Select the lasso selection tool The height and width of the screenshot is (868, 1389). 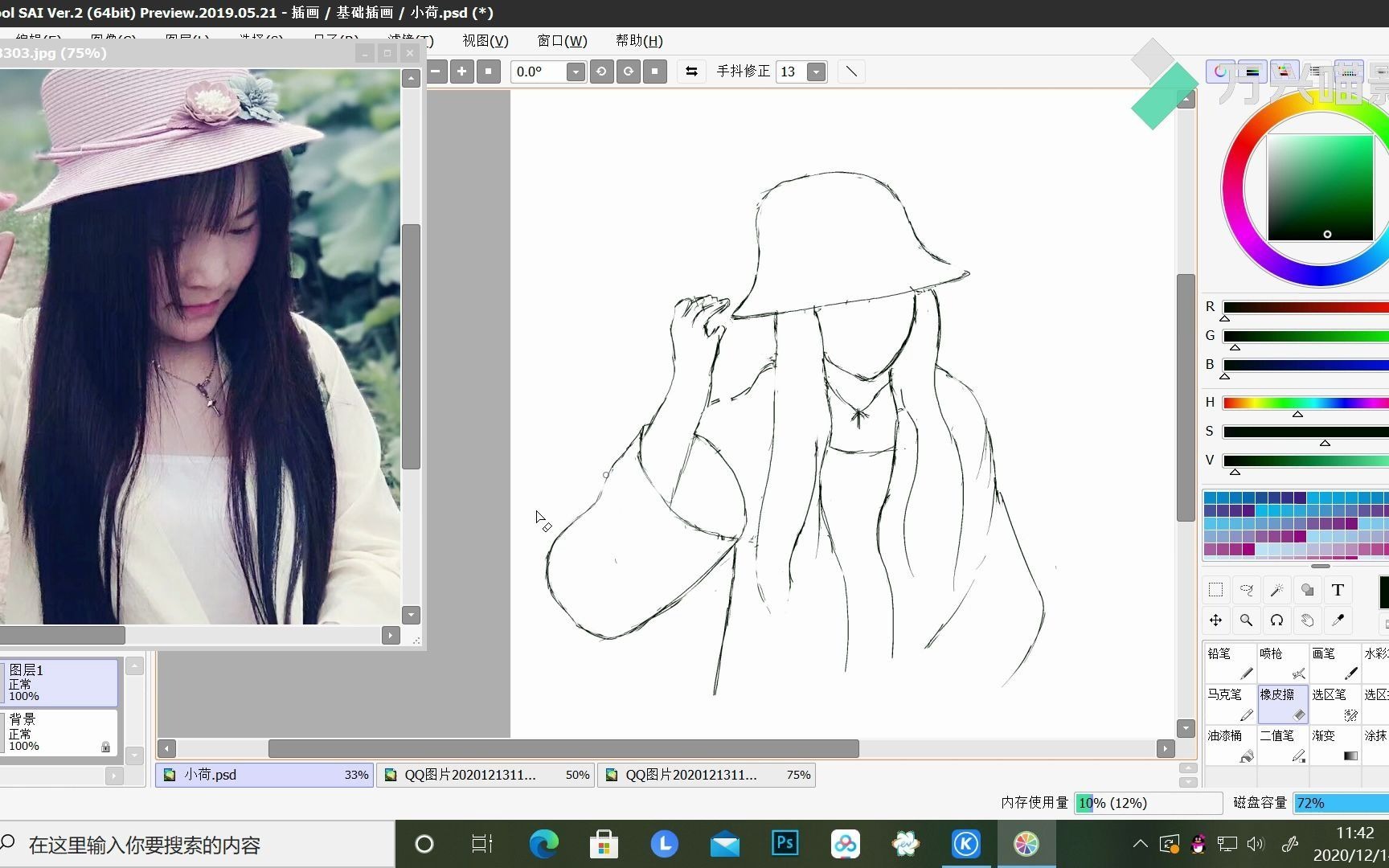(1246, 590)
